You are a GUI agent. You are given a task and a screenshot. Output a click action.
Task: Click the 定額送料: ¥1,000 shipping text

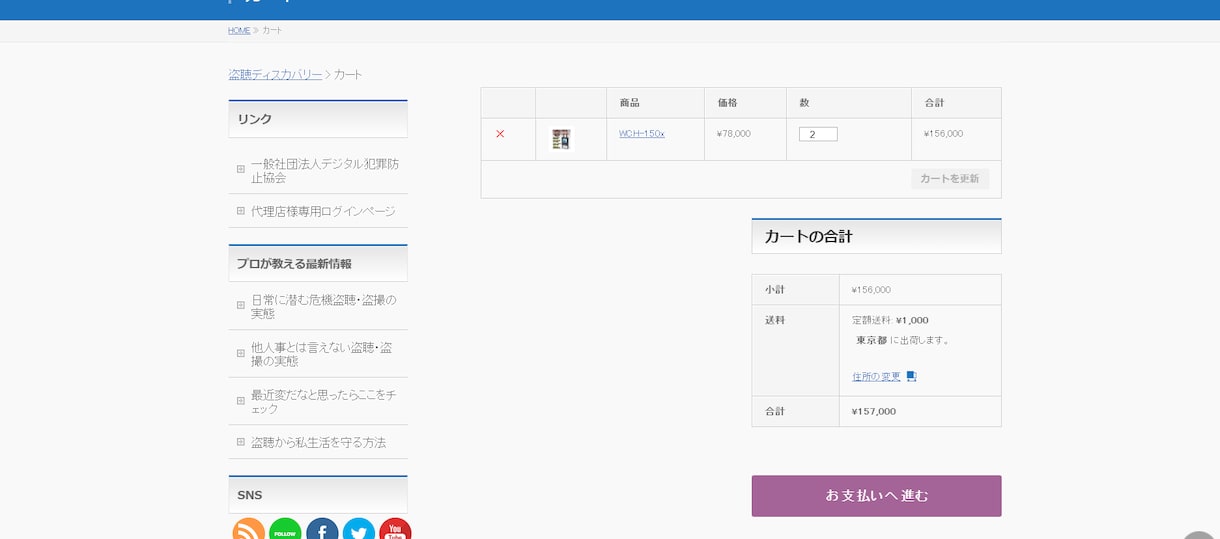coord(890,320)
